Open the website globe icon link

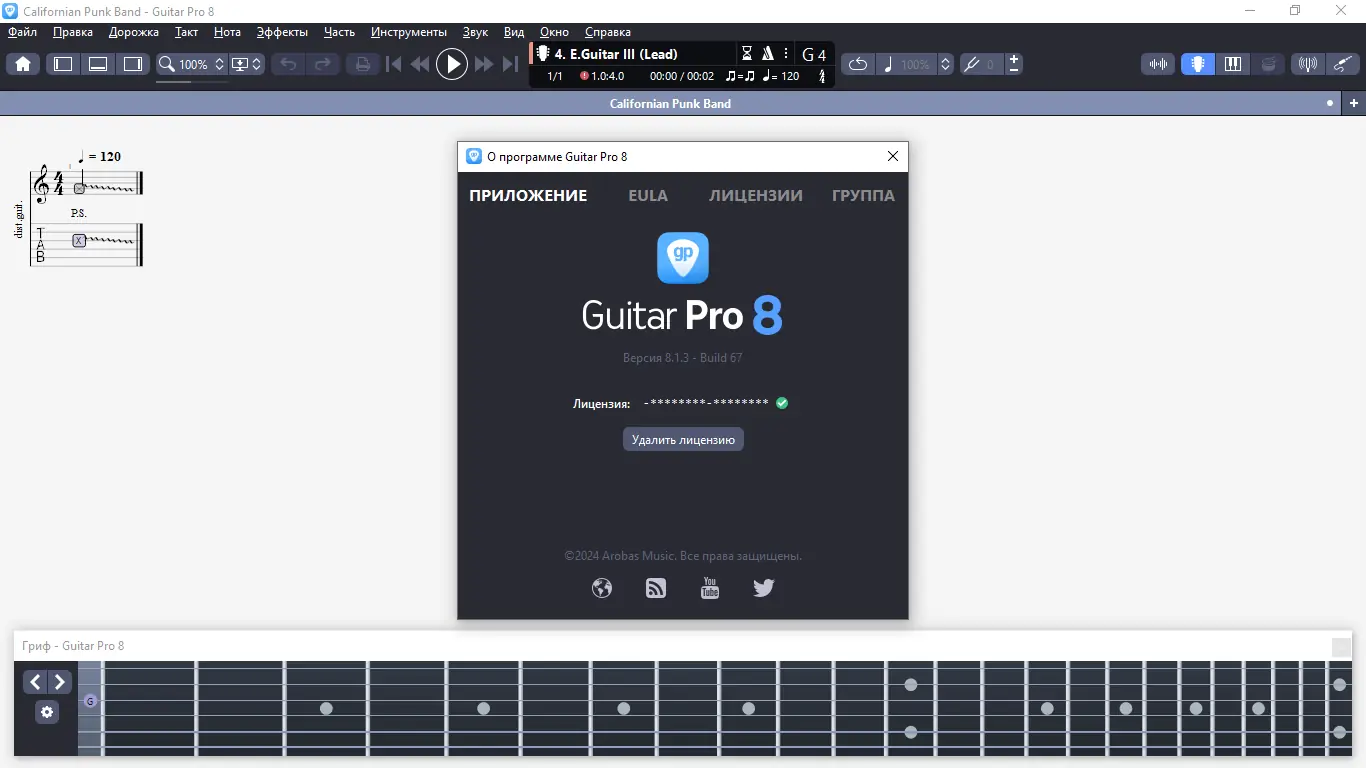tap(602, 588)
